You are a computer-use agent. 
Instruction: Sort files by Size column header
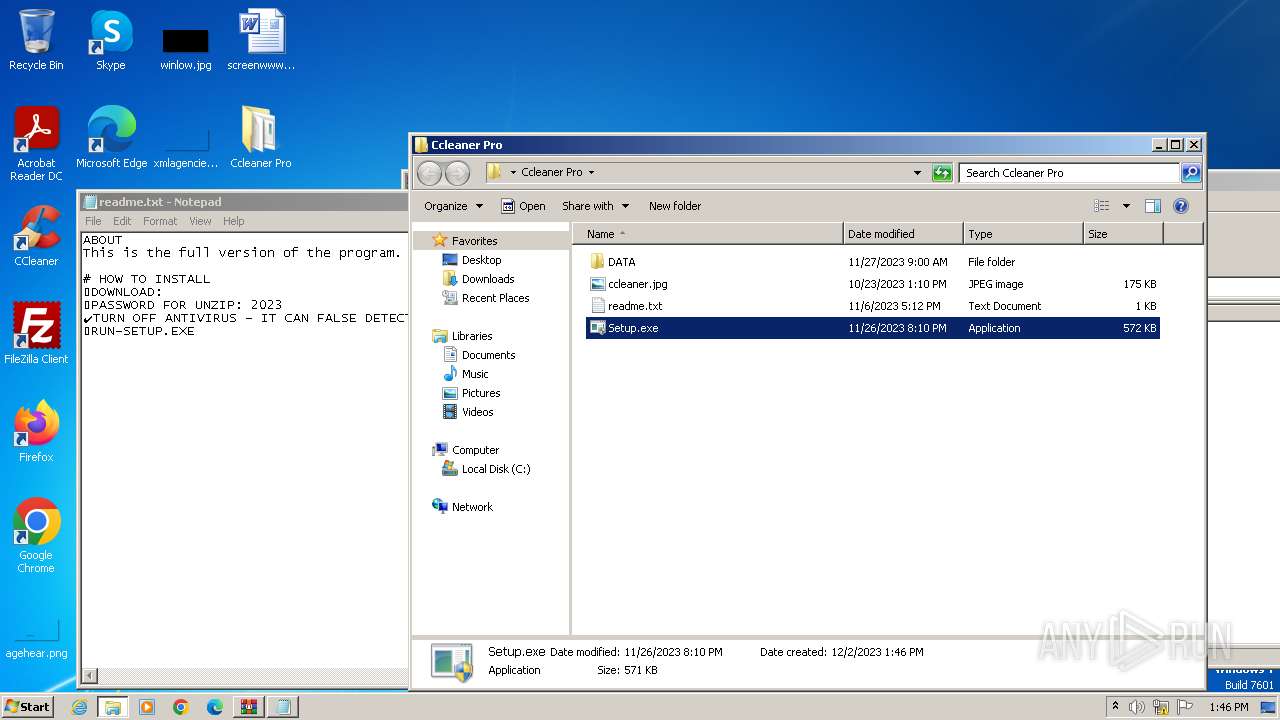tap(1123, 234)
